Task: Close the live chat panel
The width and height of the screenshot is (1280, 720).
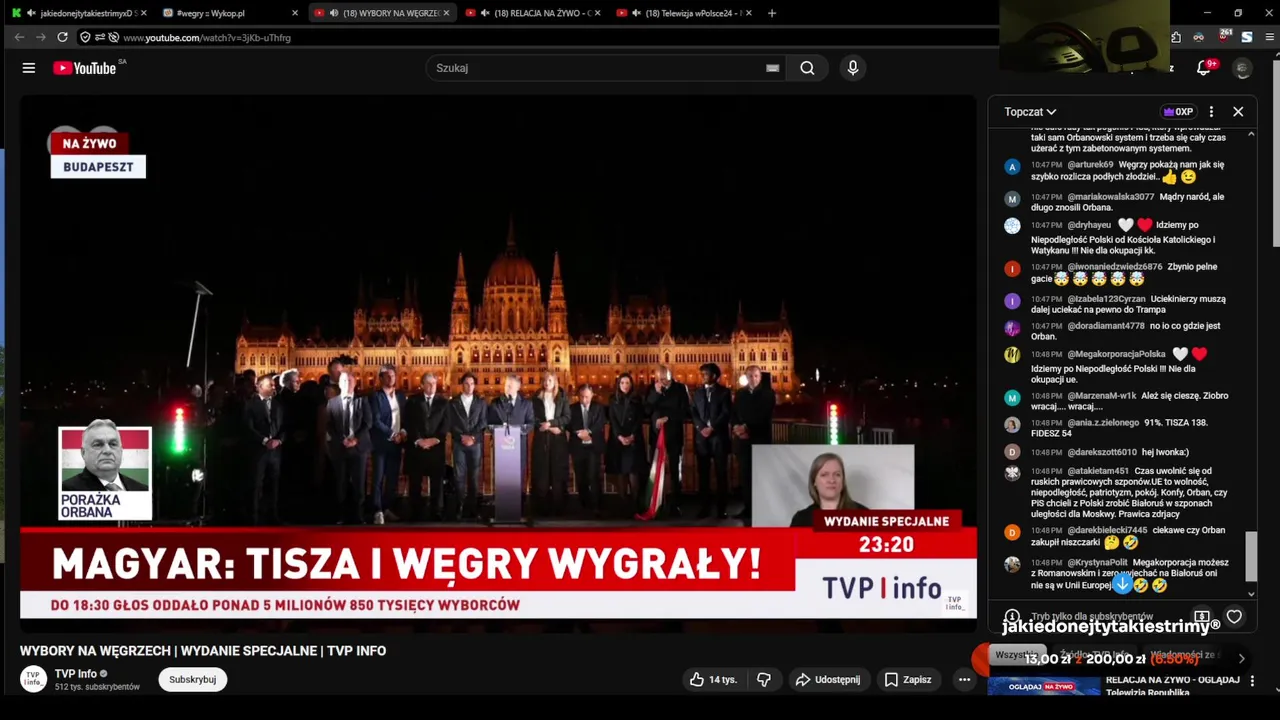Action: pyautogui.click(x=1238, y=112)
